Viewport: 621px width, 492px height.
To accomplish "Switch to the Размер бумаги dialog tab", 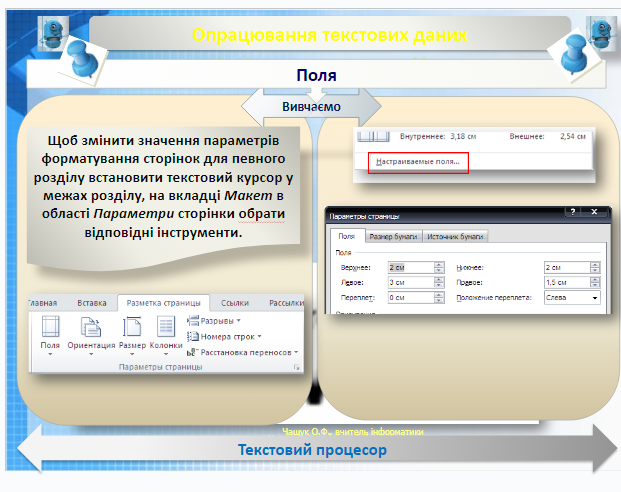I will click(x=393, y=236).
